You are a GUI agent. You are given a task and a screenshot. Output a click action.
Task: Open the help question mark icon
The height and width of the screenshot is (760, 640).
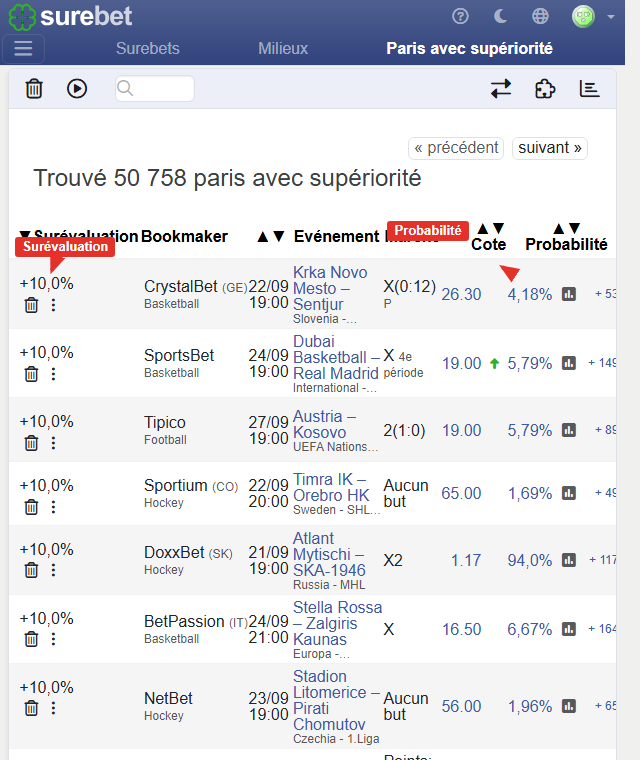tap(460, 16)
